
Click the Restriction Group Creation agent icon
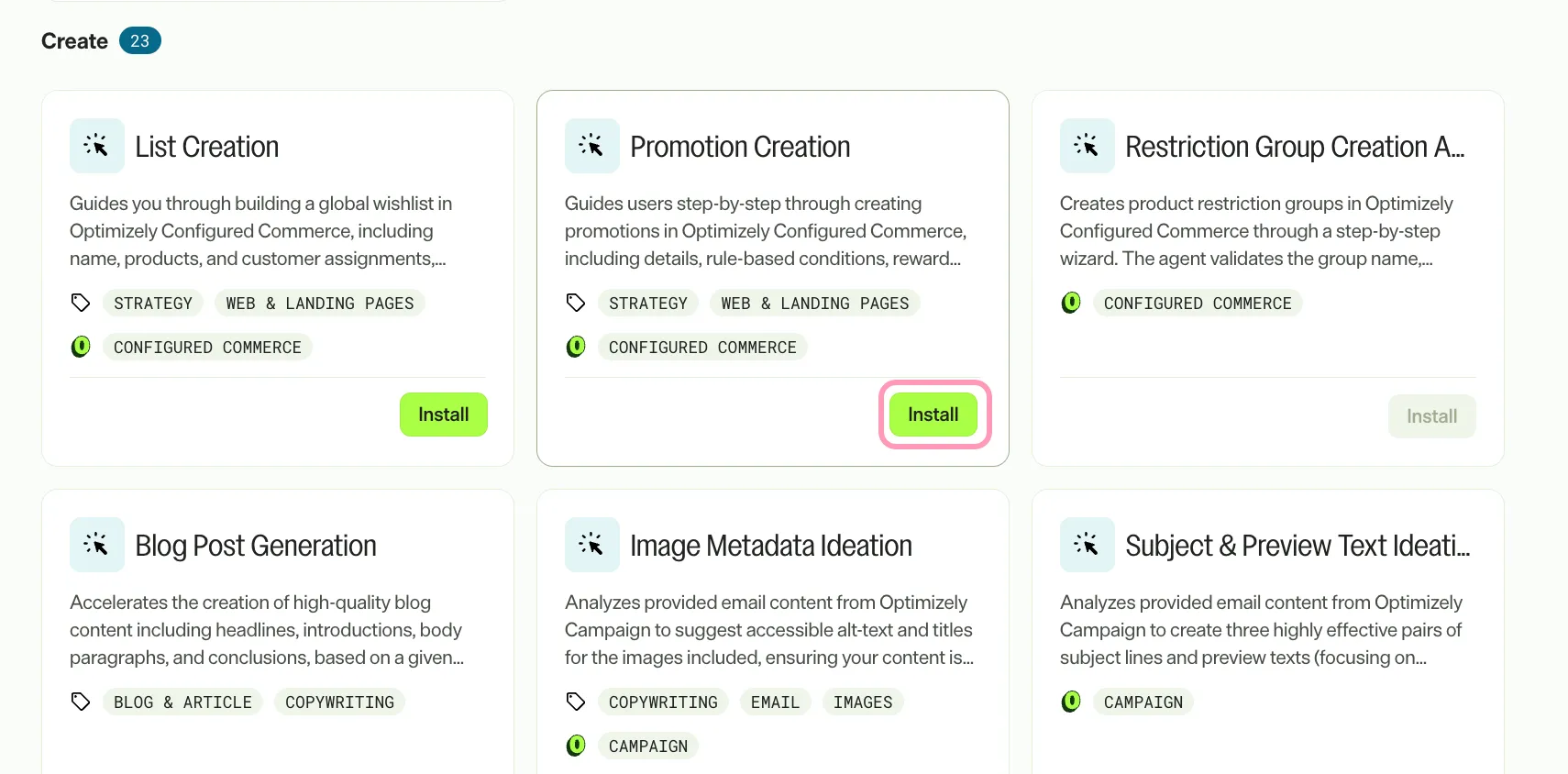tap(1088, 146)
